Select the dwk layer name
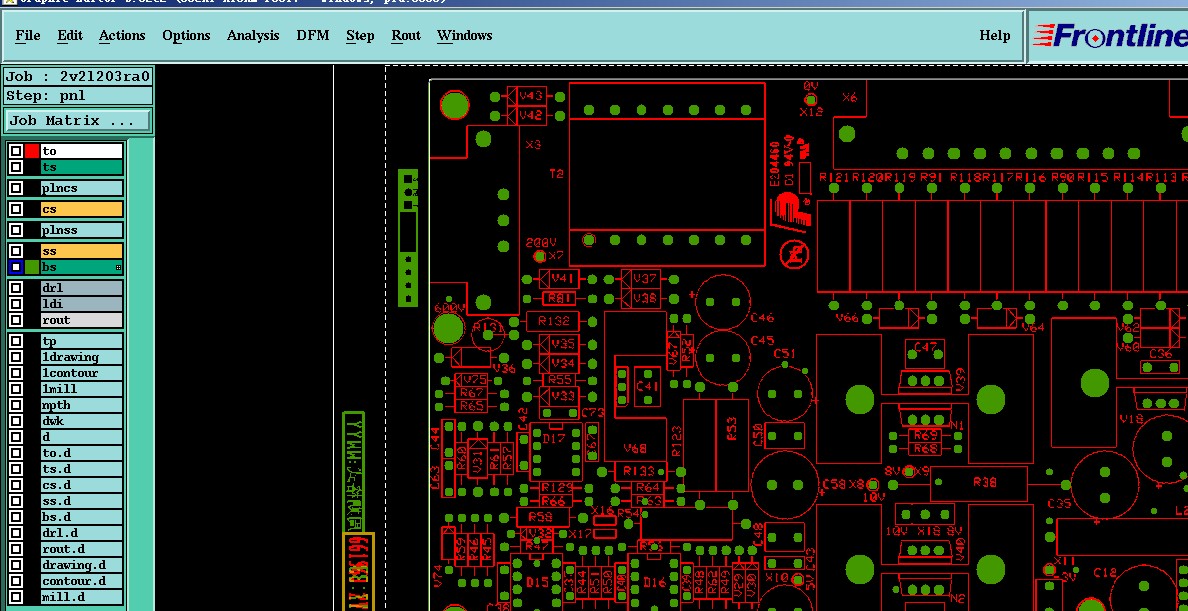Viewport: 1188px width, 611px height. coord(82,421)
